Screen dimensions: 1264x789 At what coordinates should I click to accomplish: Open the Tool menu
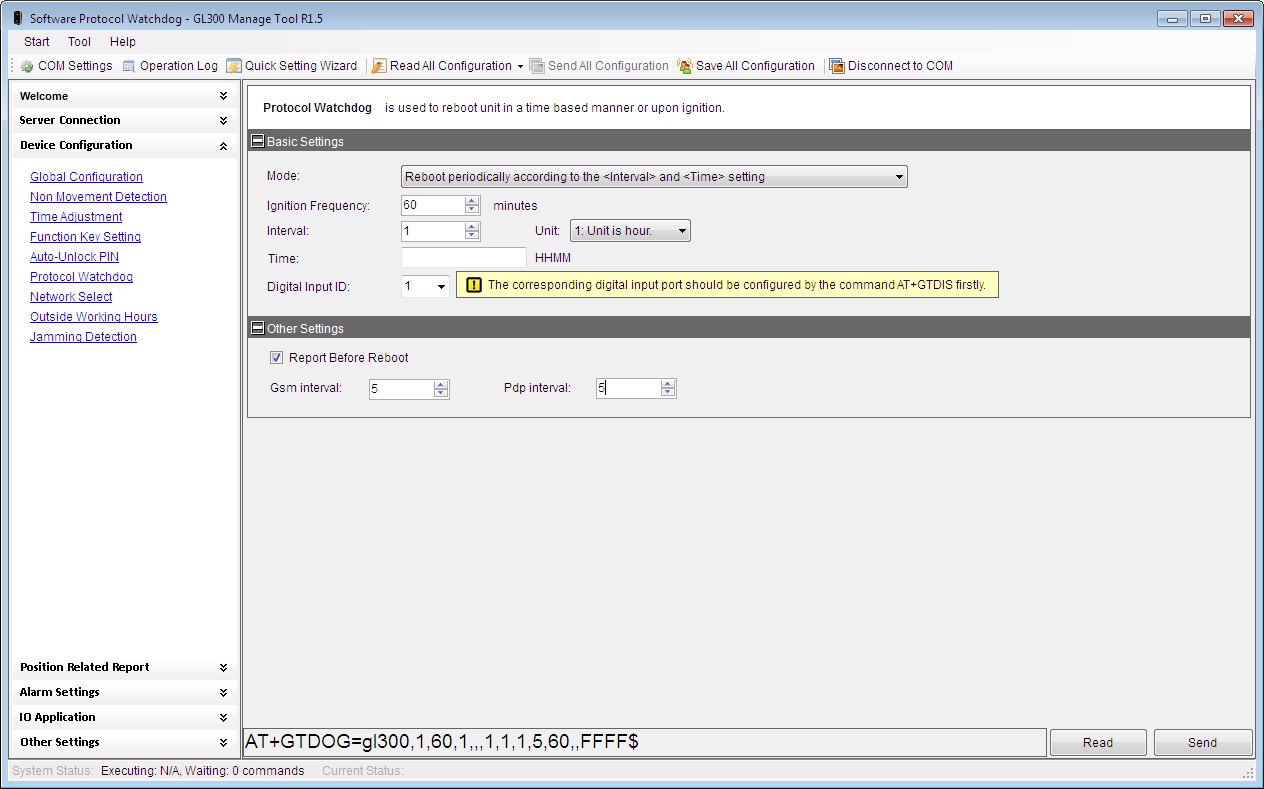pos(79,42)
